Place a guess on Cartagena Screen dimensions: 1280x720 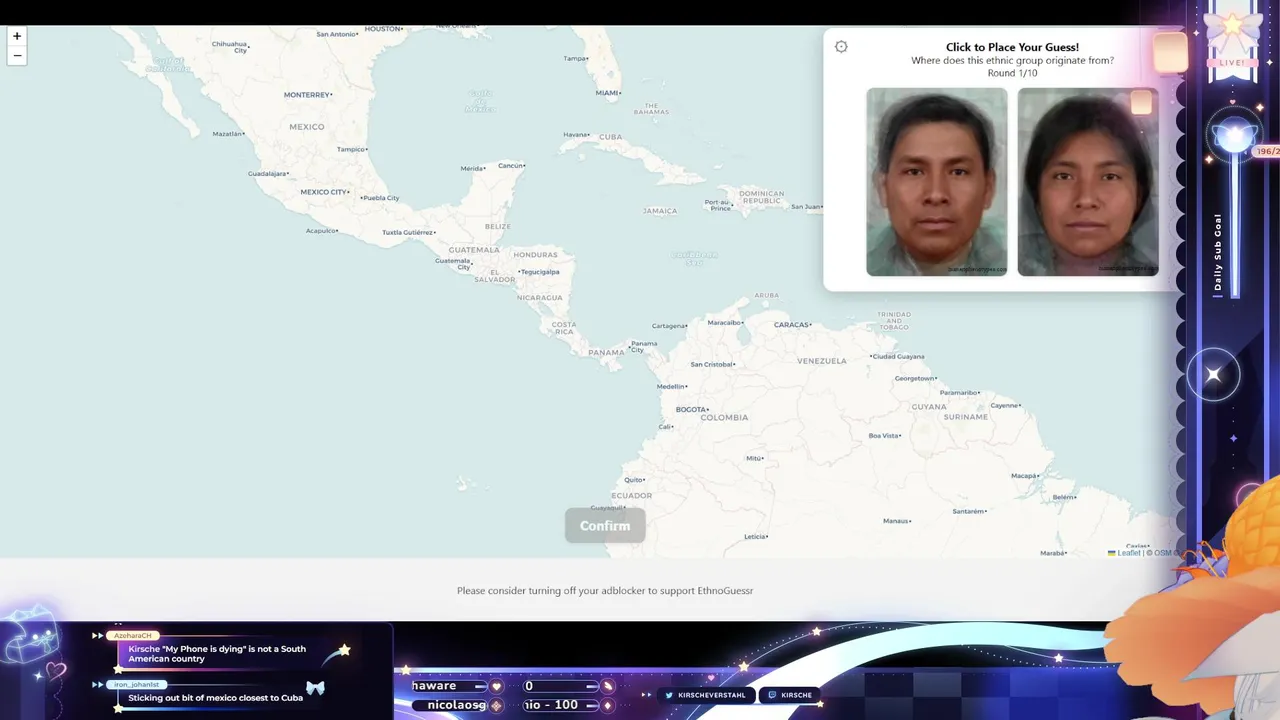point(670,326)
